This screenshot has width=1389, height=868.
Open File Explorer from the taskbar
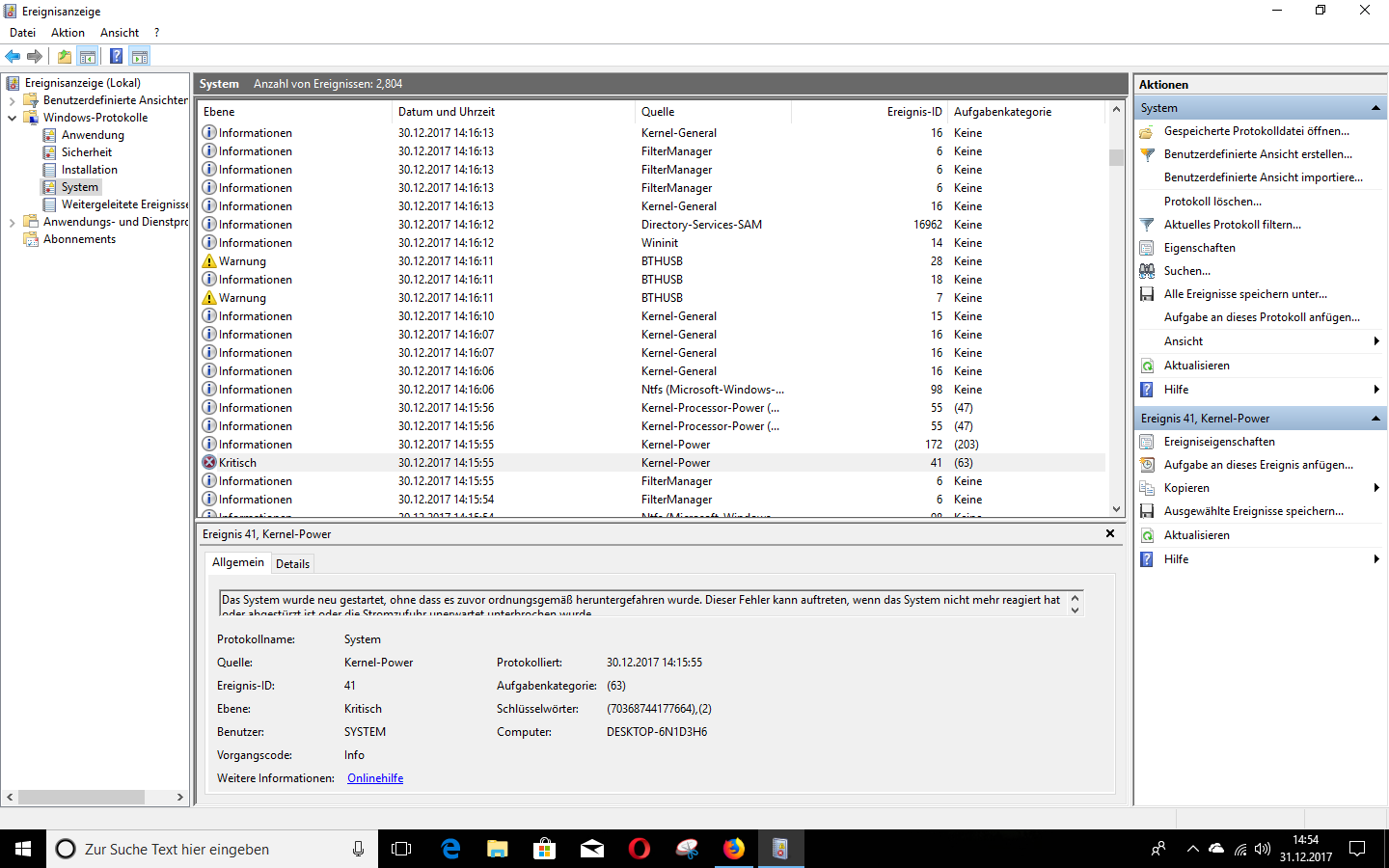click(498, 849)
